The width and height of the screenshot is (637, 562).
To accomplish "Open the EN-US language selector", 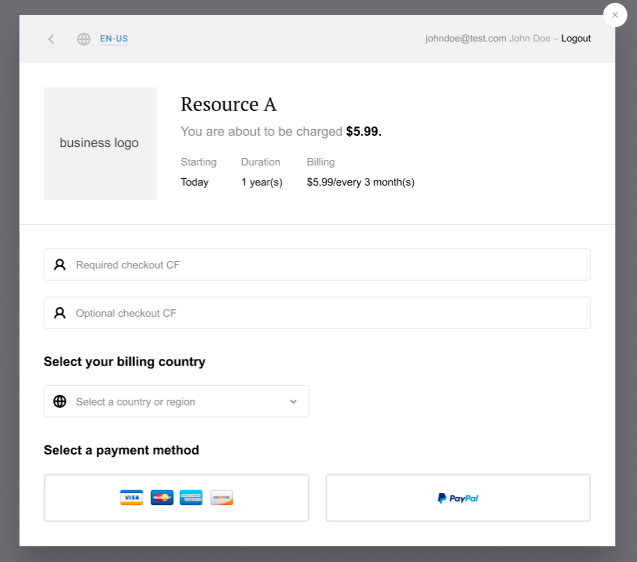I will pos(114,39).
